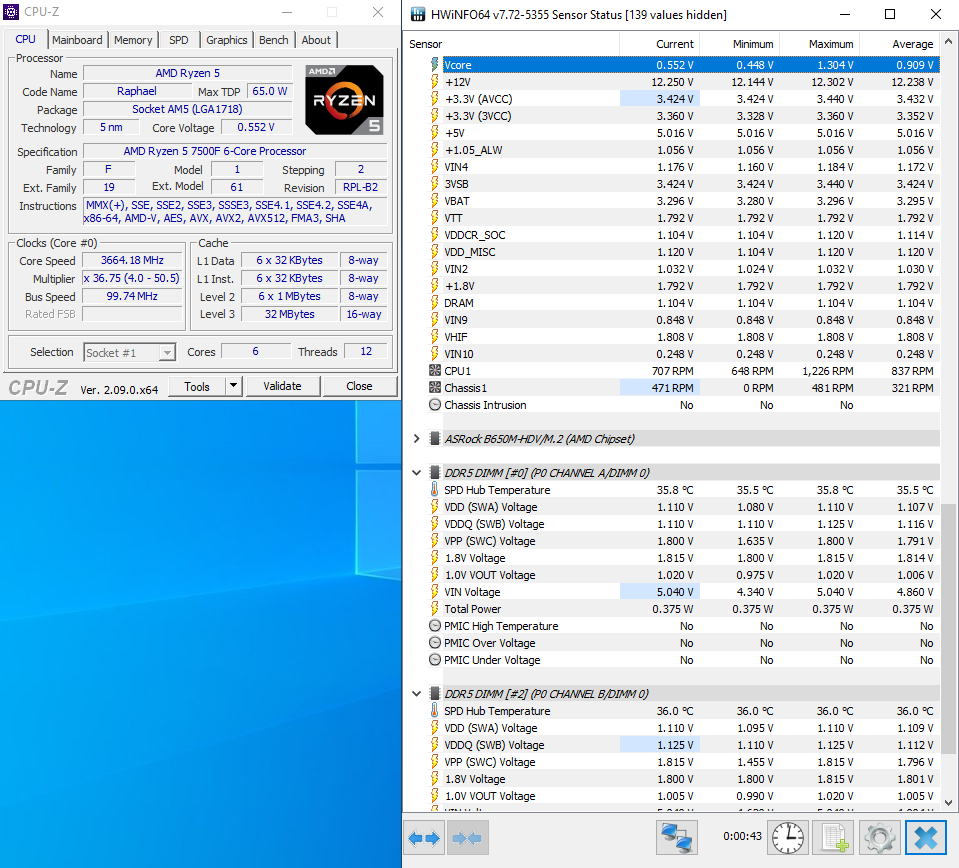
Task: Click the Current column header
Action: point(659,44)
